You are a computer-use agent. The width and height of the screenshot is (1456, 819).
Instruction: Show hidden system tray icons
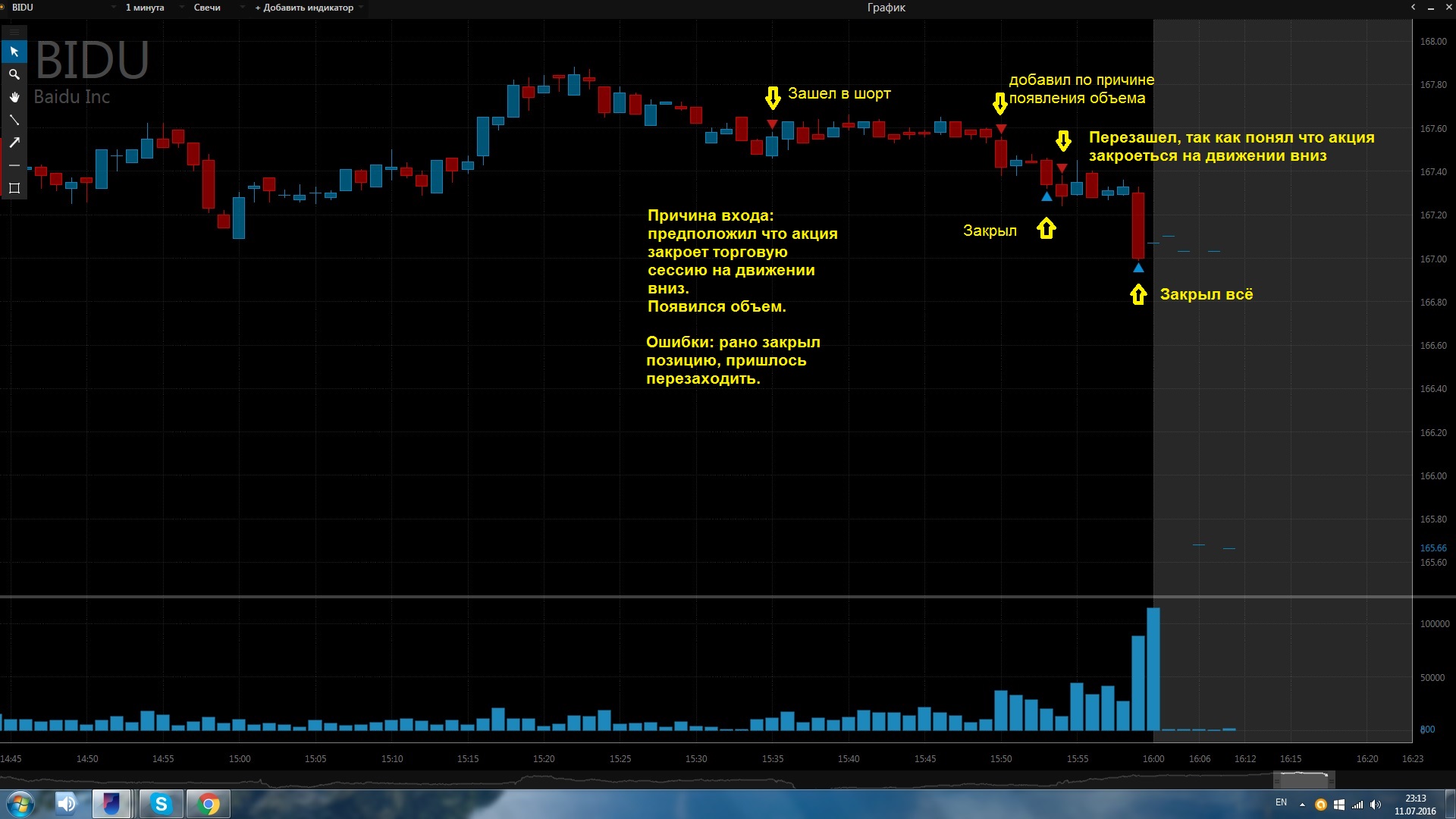1302,805
